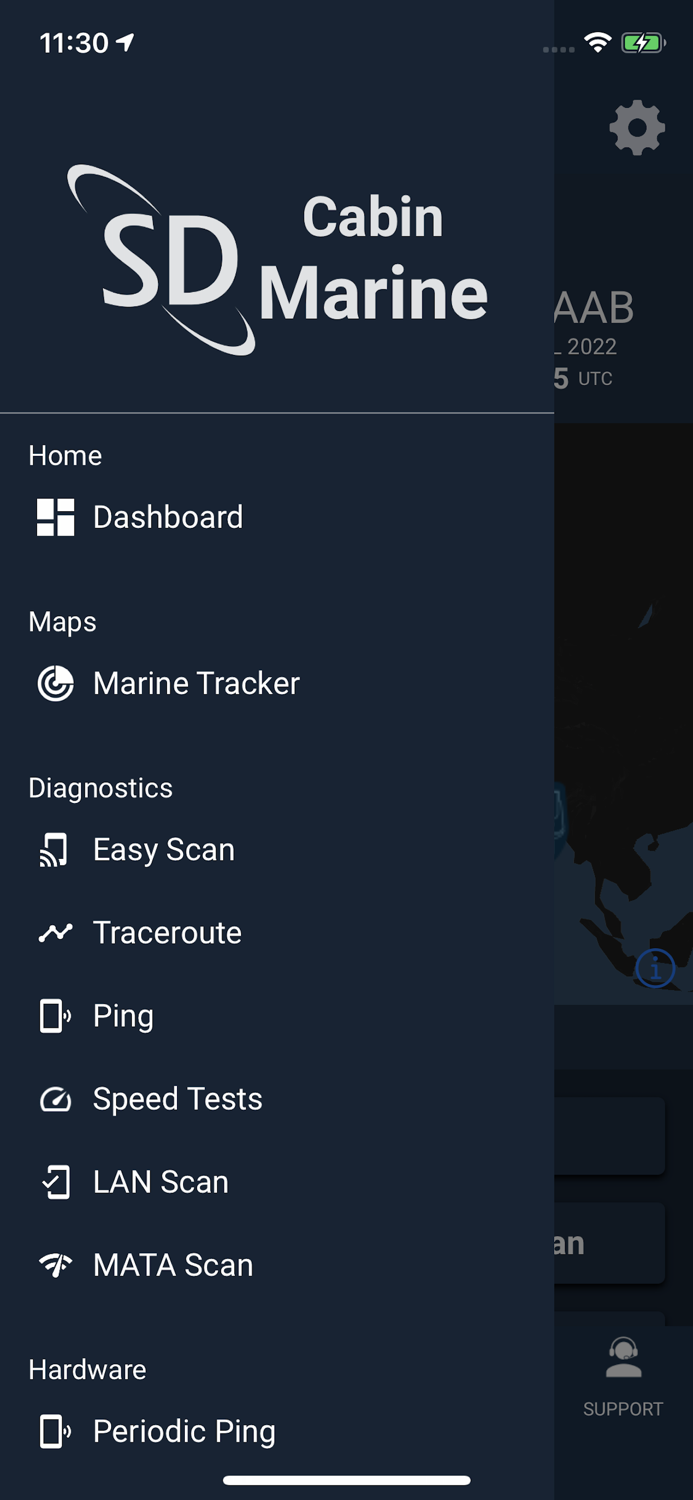Tap the map info icon
The height and width of the screenshot is (1500, 693).
[x=655, y=968]
